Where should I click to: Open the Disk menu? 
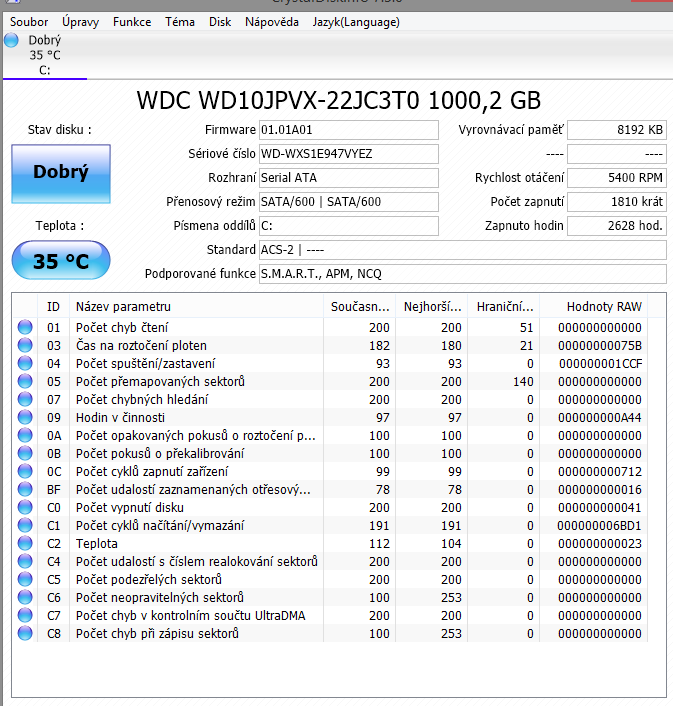[x=220, y=22]
